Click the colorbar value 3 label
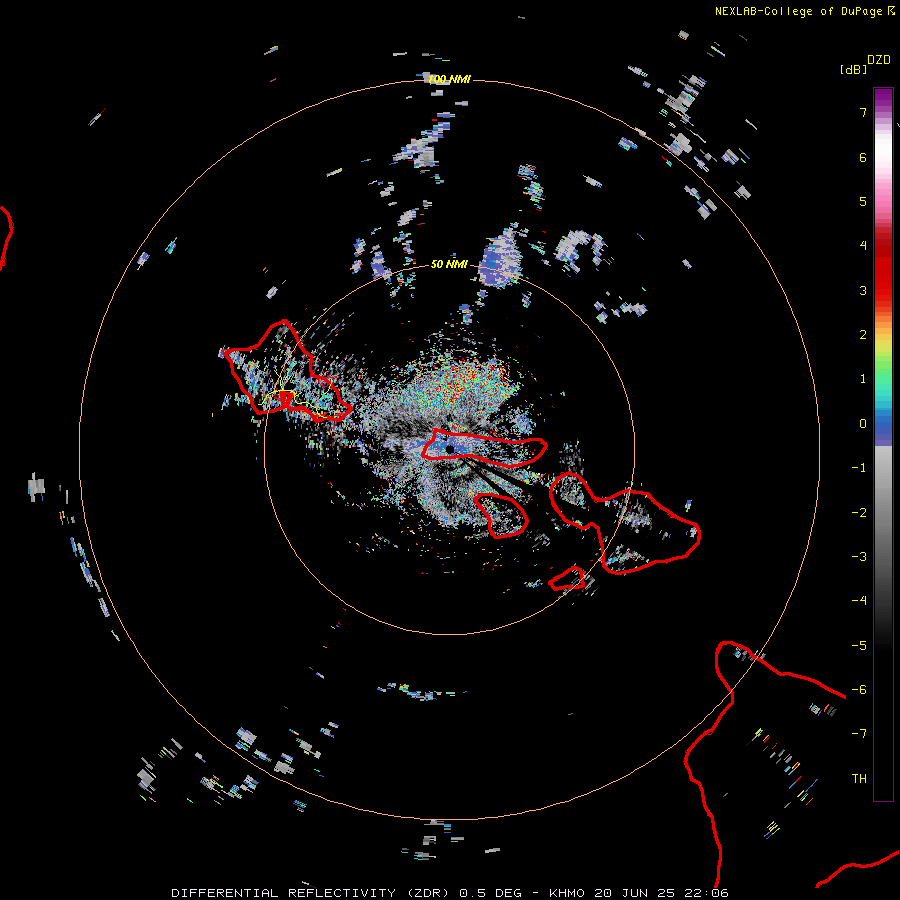 click(863, 290)
